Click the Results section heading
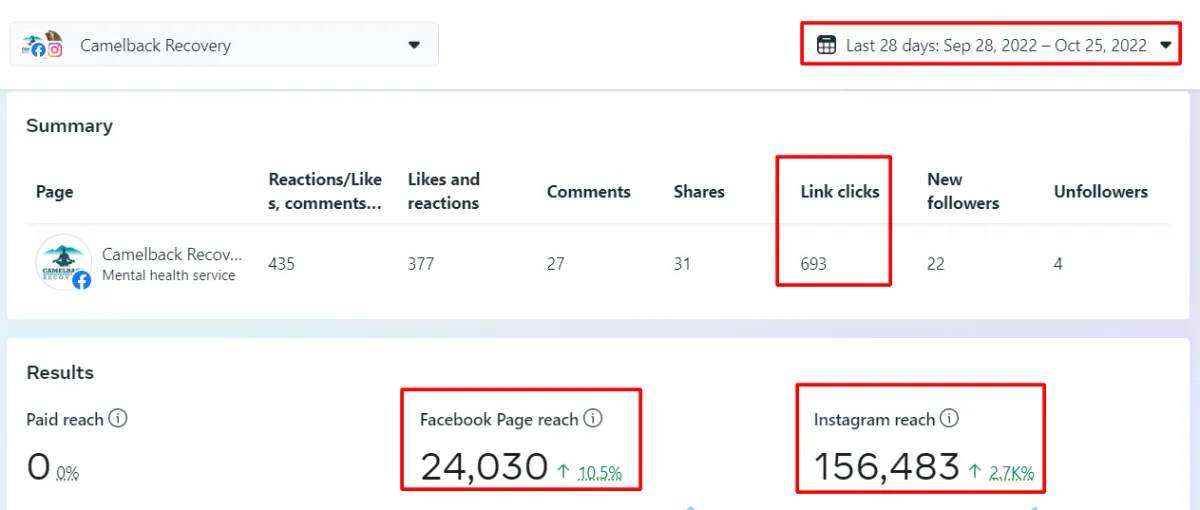 60,372
